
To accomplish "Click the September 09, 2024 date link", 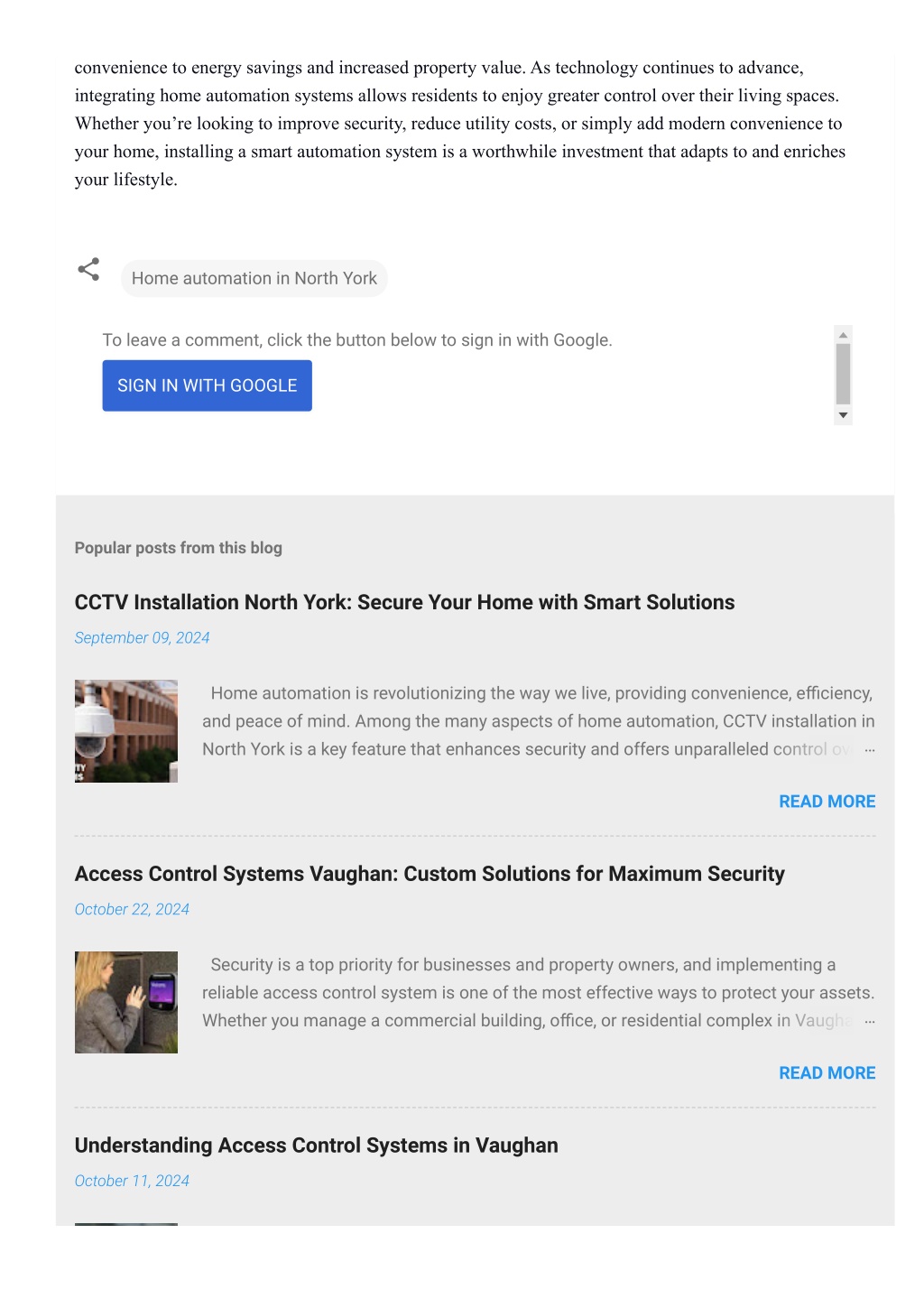I will (143, 638).
